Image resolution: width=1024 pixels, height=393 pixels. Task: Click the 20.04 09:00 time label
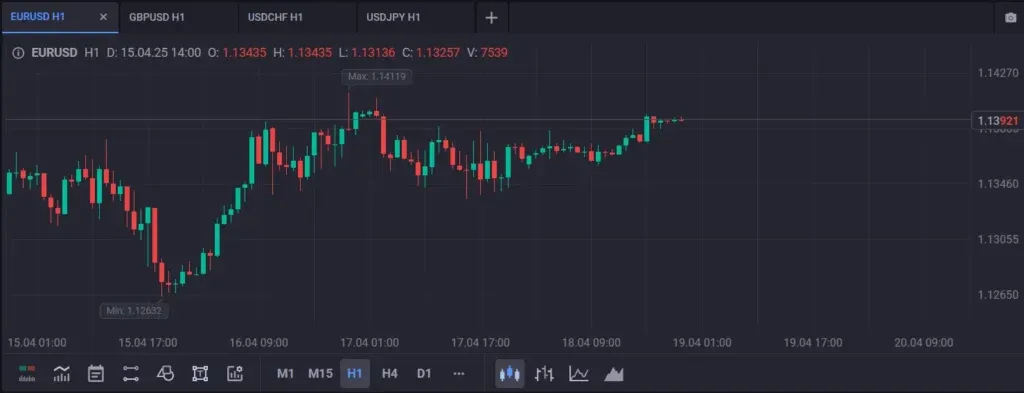[924, 343]
